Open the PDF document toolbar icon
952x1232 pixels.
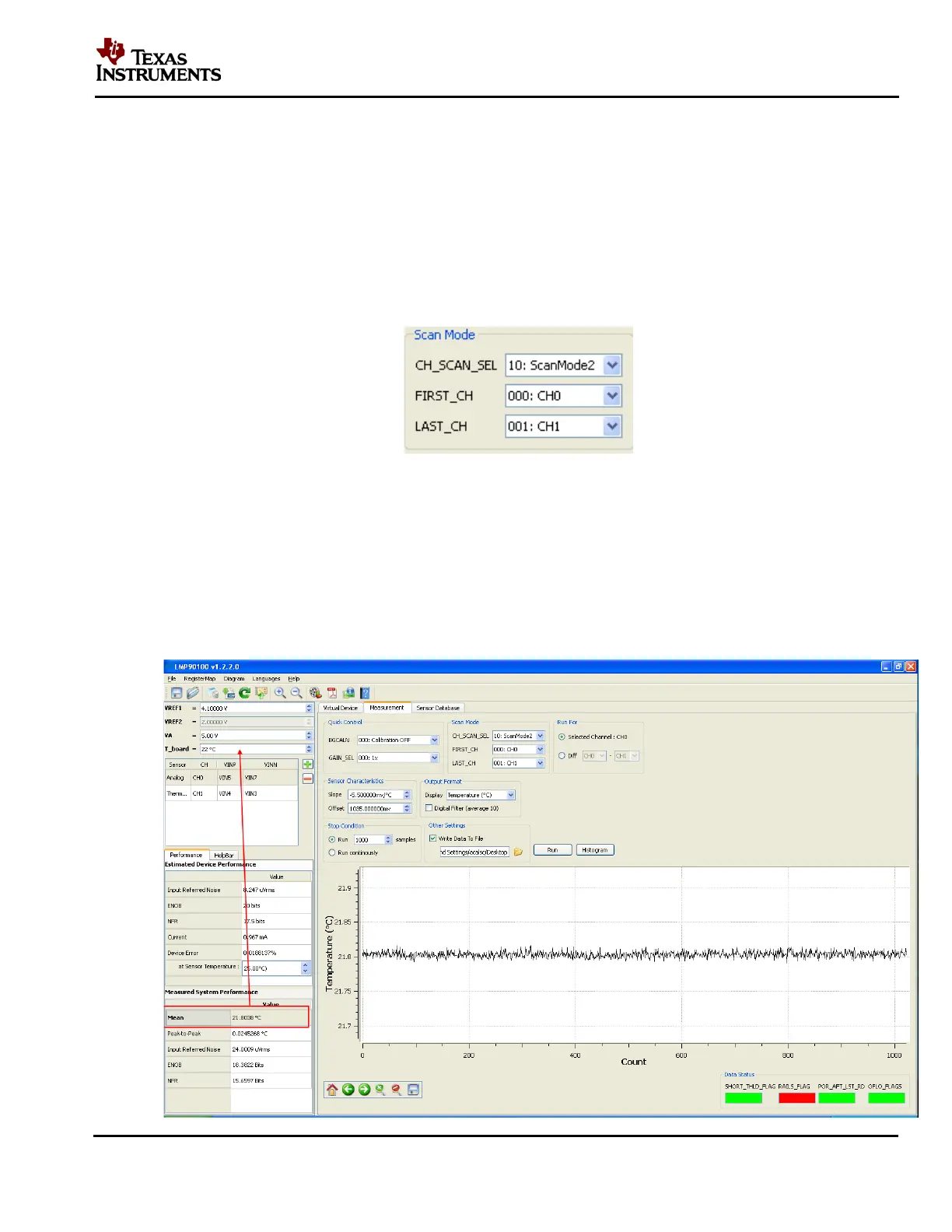point(332,693)
